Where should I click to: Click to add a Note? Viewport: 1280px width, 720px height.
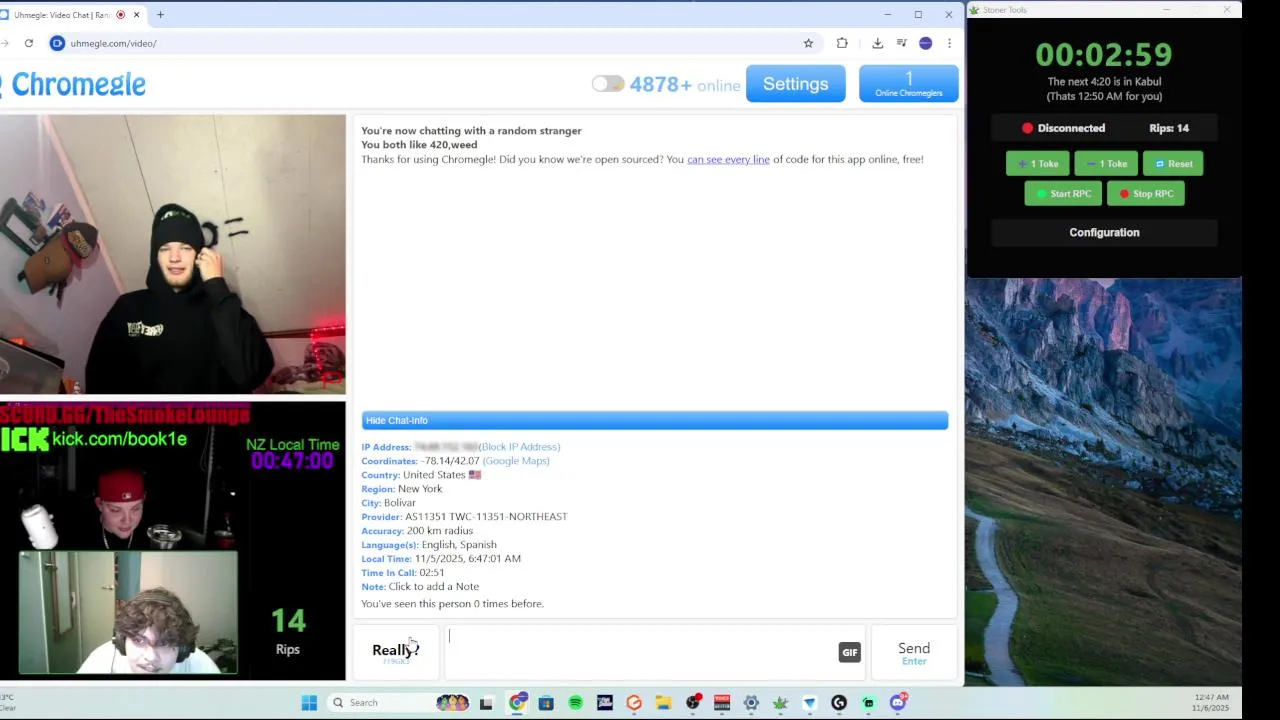tap(434, 587)
